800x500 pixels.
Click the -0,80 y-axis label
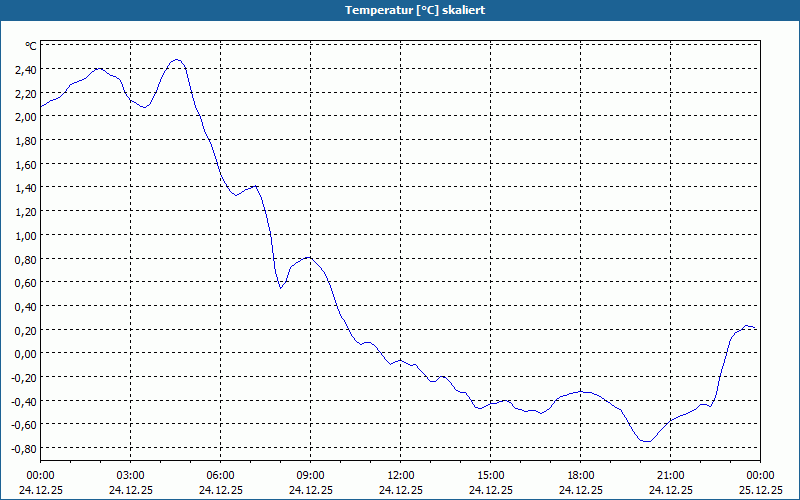coord(24,449)
